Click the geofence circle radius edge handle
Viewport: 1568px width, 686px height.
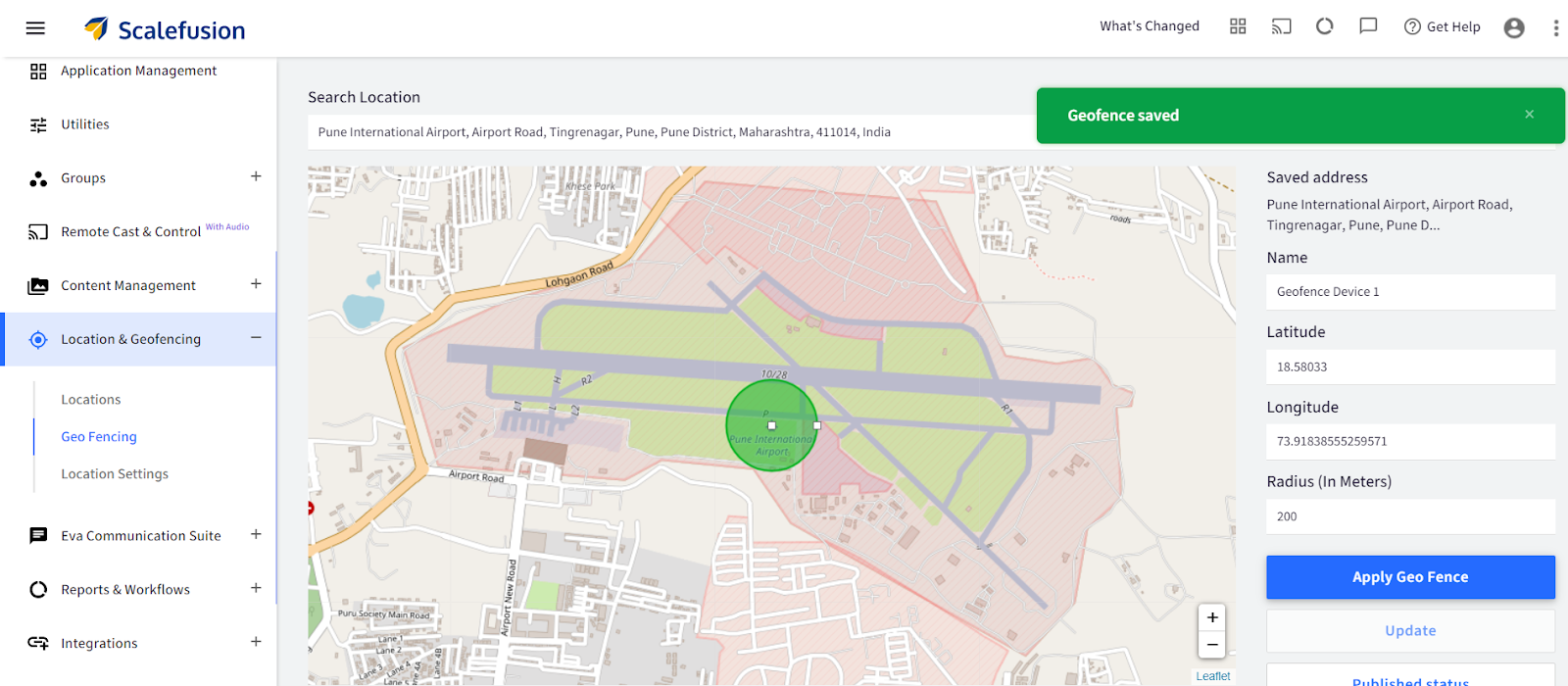[817, 425]
